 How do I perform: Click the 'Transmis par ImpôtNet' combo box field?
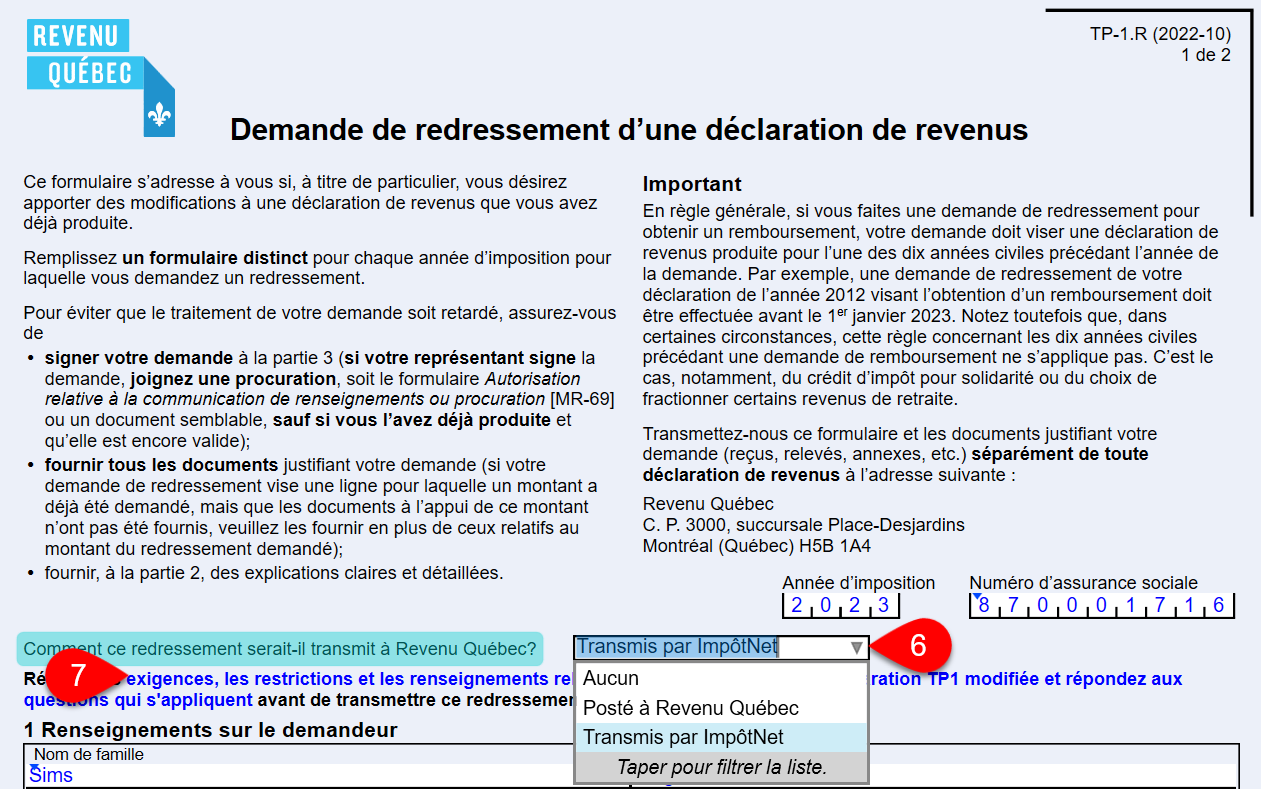click(710, 647)
